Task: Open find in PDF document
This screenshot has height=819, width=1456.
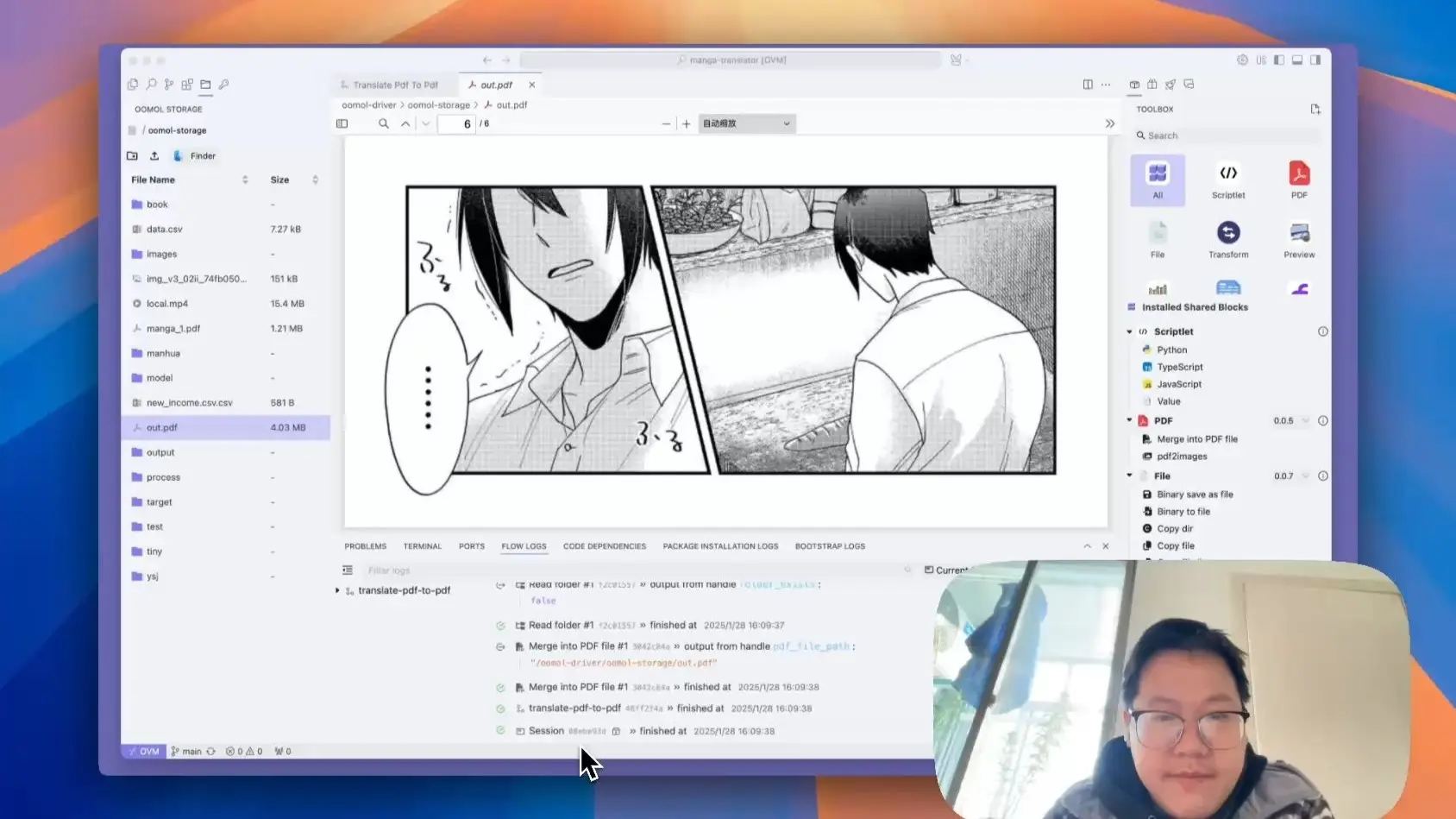Action: [384, 123]
